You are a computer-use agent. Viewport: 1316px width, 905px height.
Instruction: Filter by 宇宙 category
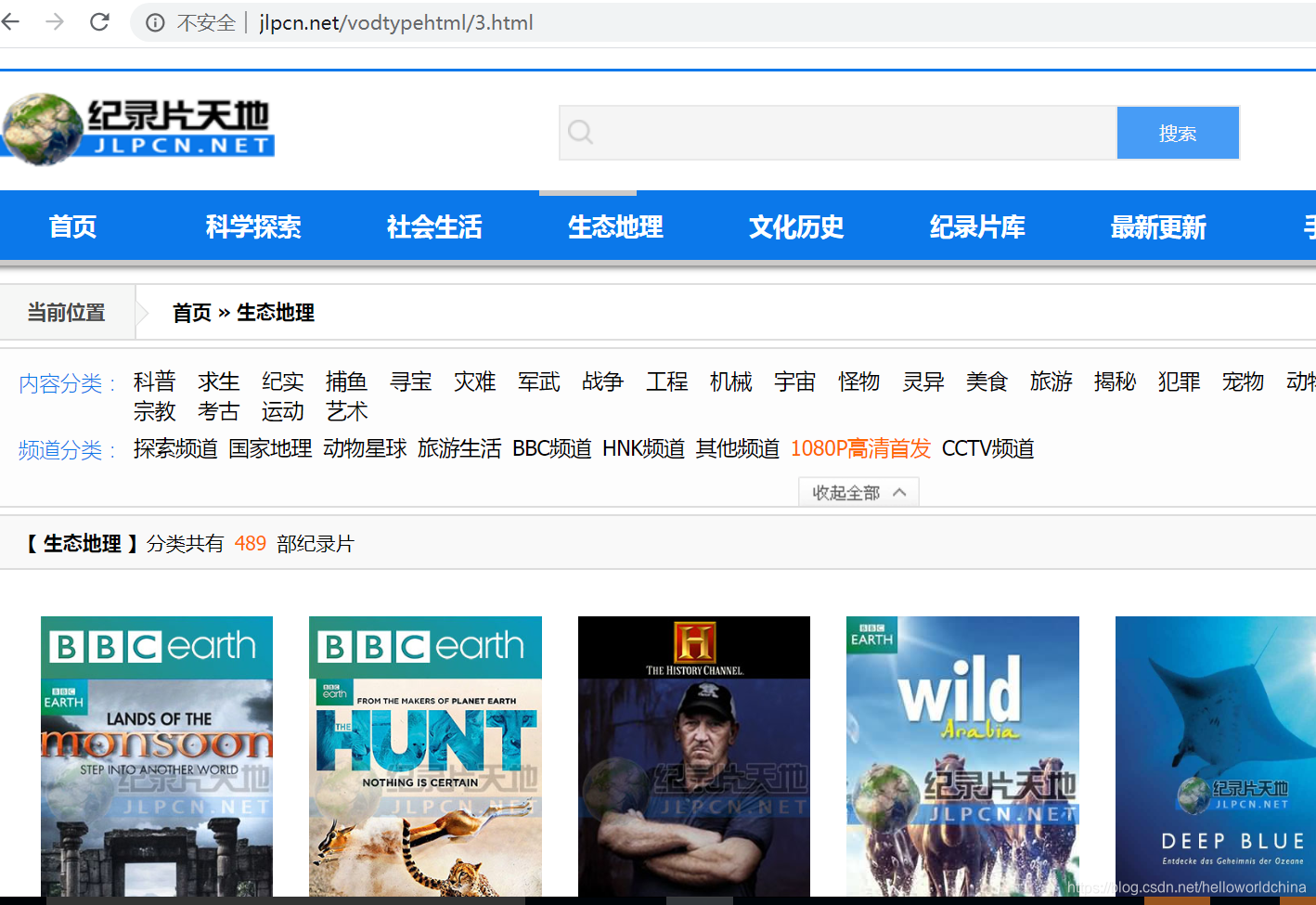click(794, 381)
